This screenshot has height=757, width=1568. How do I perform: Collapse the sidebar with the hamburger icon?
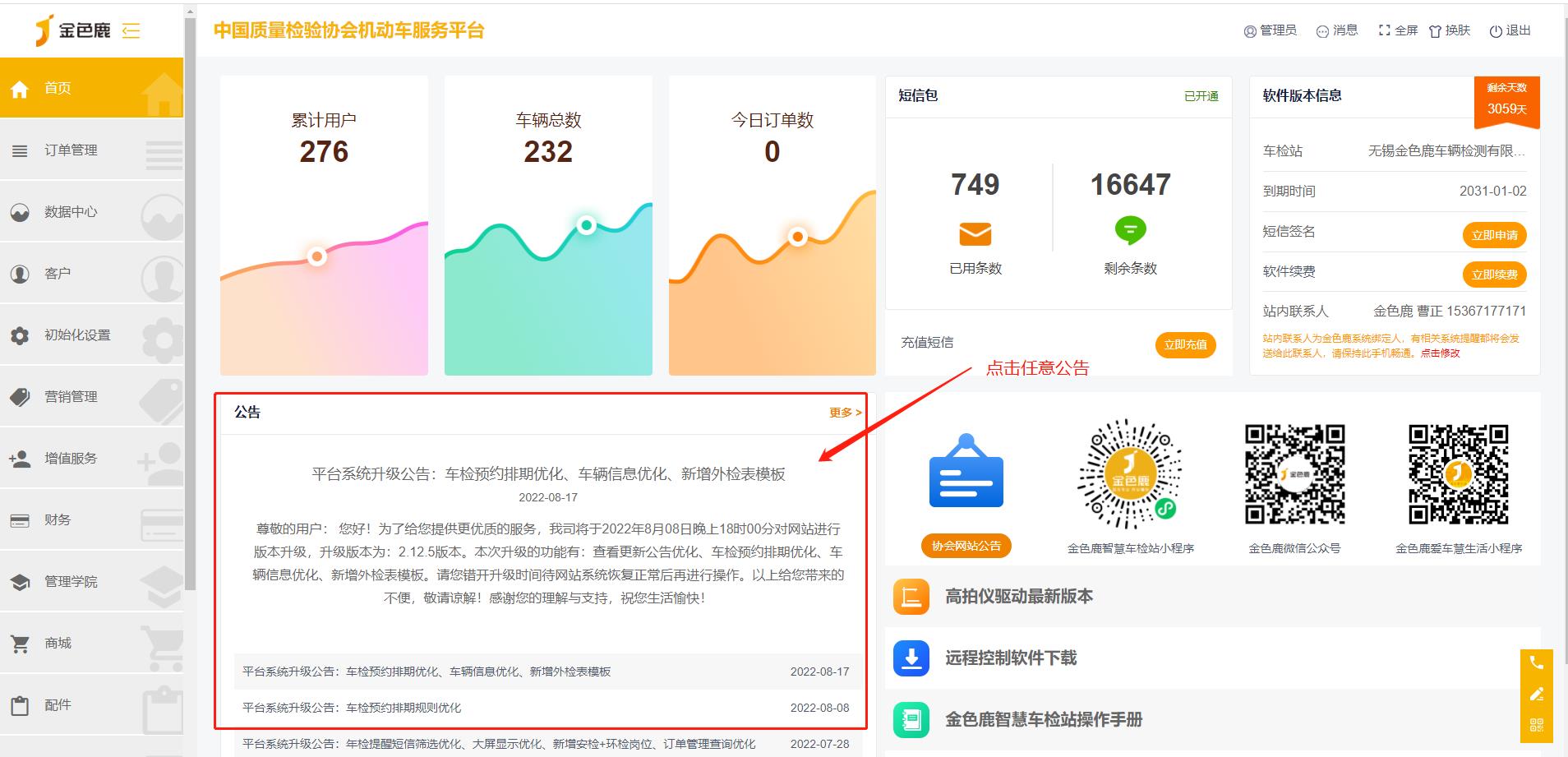[x=131, y=31]
